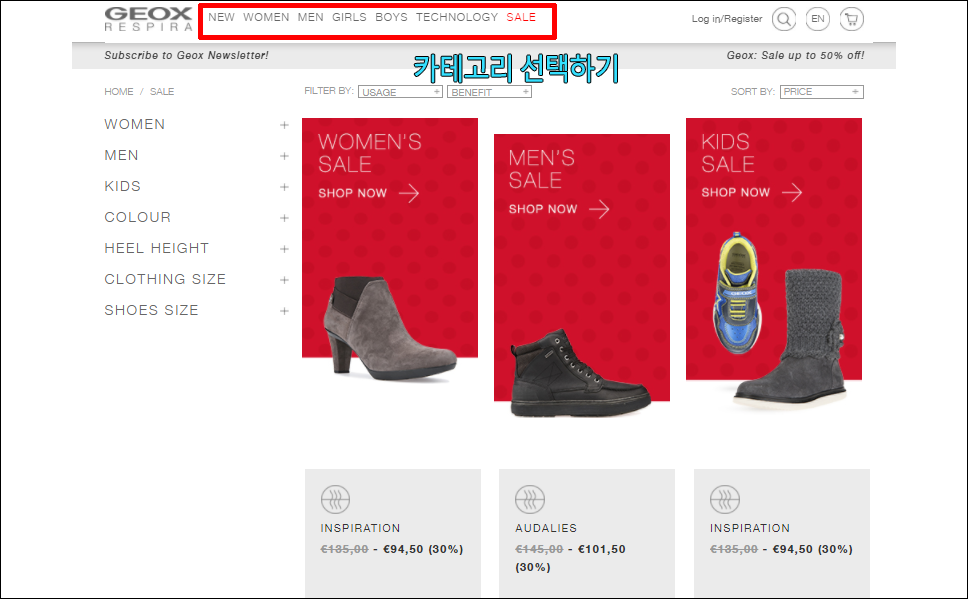Image resolution: width=968 pixels, height=599 pixels.
Task: Click the breathable icon on the first Inspiration card
Action: pos(335,499)
